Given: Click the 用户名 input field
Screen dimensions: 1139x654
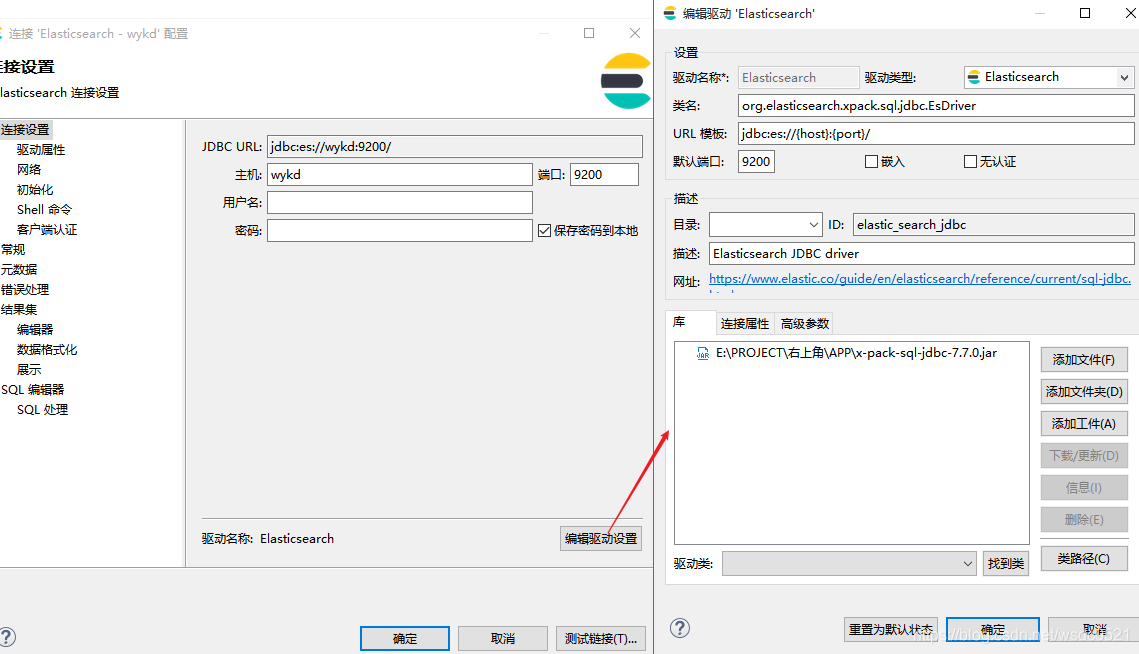Looking at the screenshot, I should (400, 202).
